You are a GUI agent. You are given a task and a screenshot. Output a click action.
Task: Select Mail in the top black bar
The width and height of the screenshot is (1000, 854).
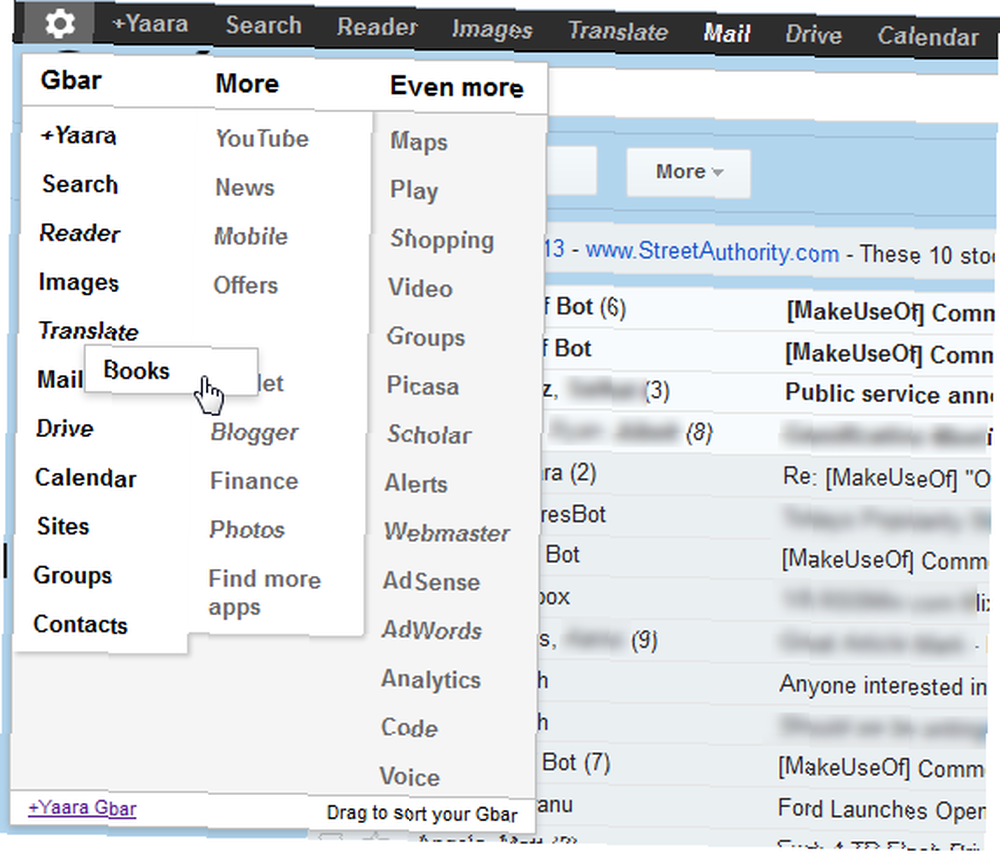tap(726, 33)
